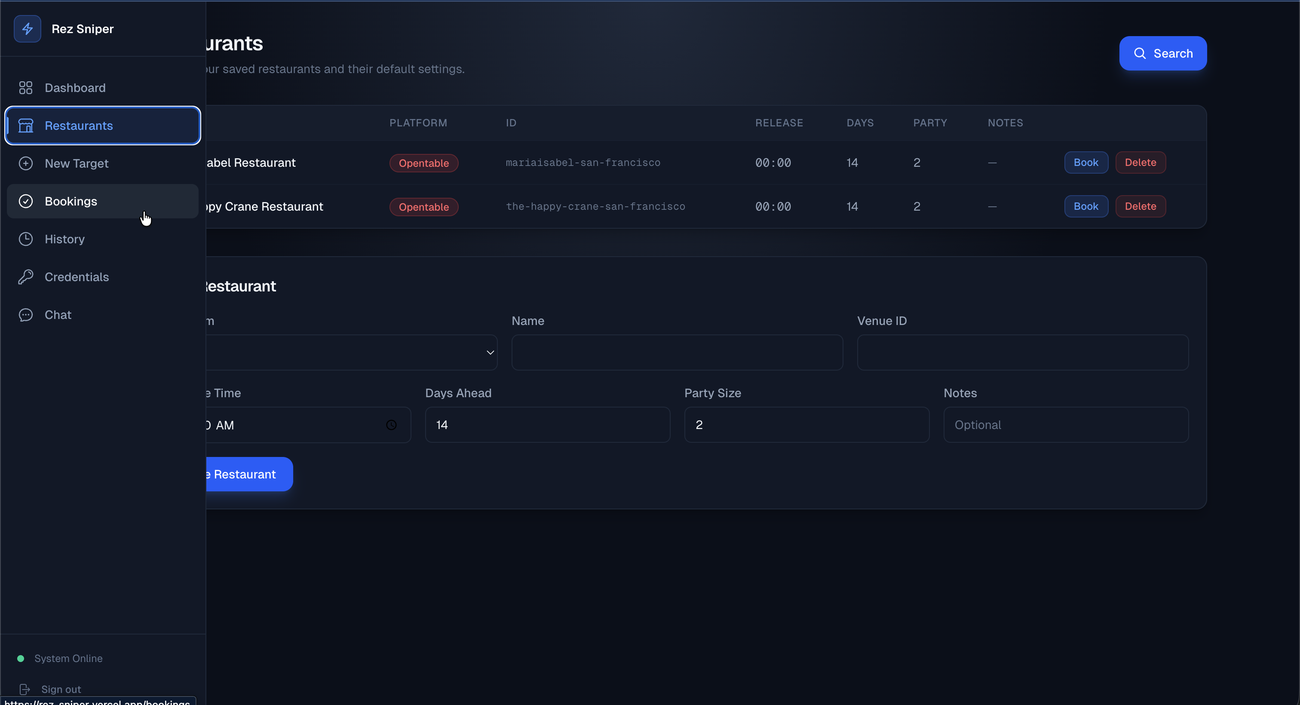This screenshot has height=705, width=1300.
Task: Click the Opentable badge in the first row
Action: coord(424,163)
